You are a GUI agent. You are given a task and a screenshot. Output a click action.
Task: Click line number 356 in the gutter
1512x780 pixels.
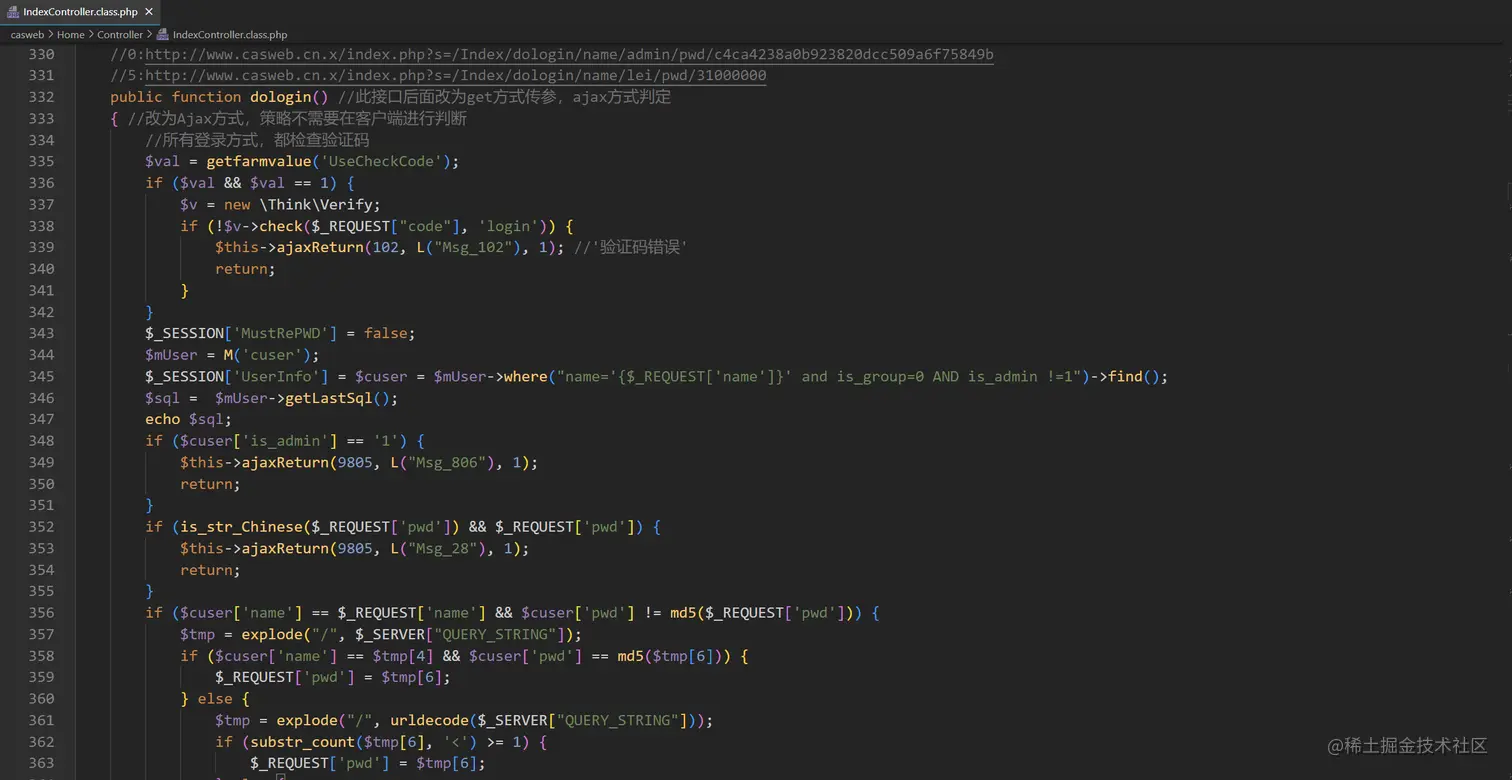(x=41, y=613)
